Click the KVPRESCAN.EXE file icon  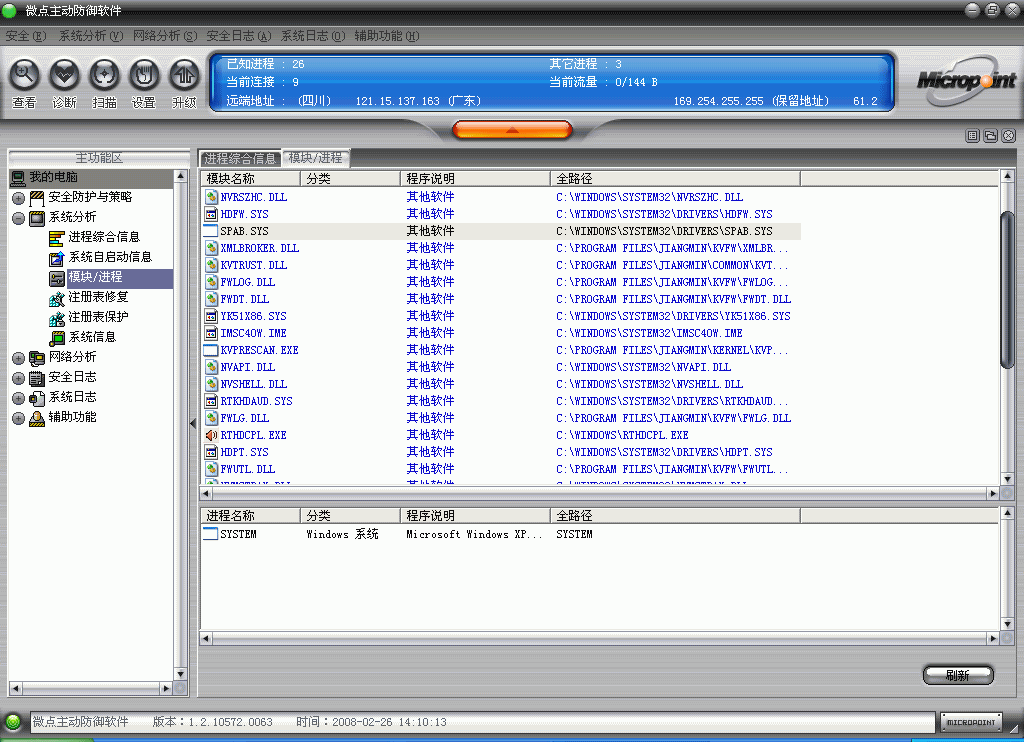tap(211, 349)
